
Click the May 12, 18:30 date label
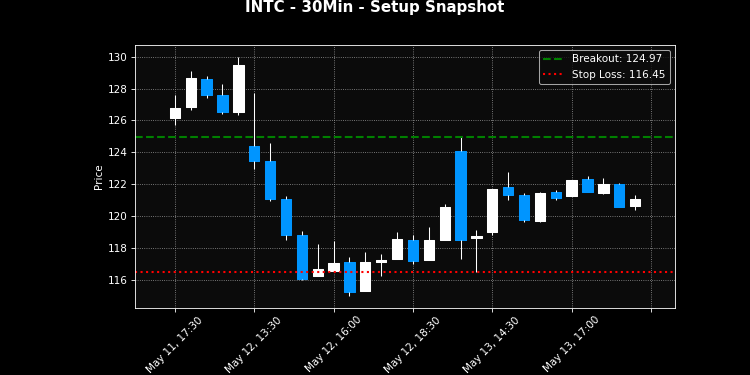pos(411,344)
